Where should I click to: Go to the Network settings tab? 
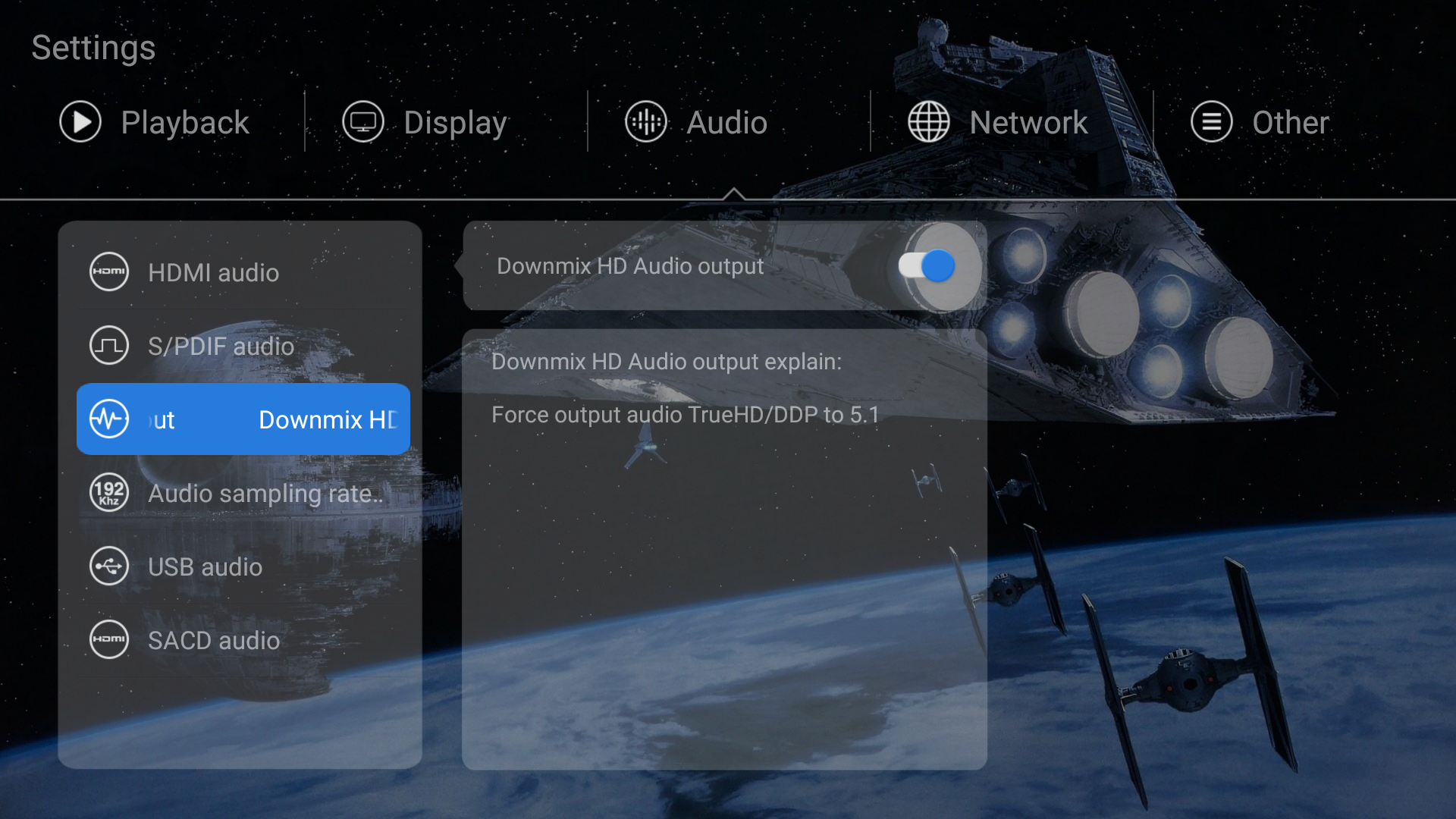998,122
